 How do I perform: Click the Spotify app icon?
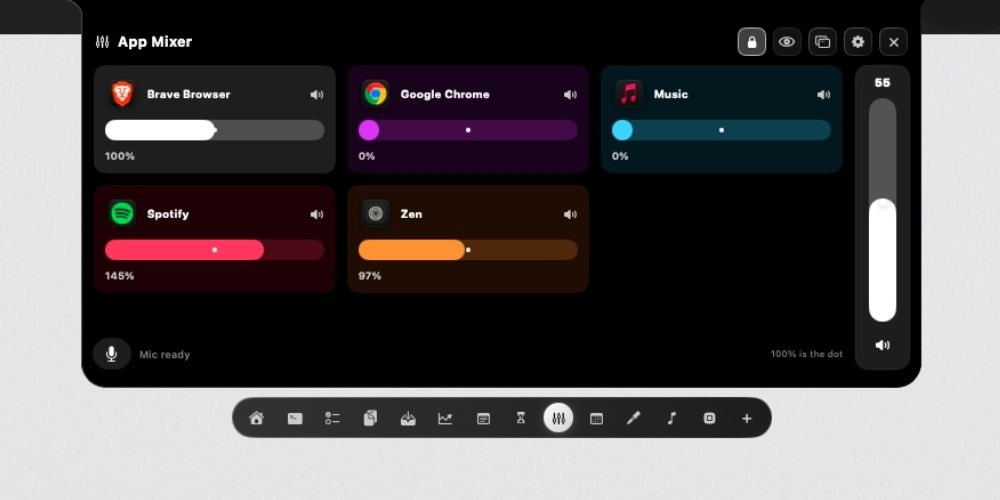click(x=122, y=214)
